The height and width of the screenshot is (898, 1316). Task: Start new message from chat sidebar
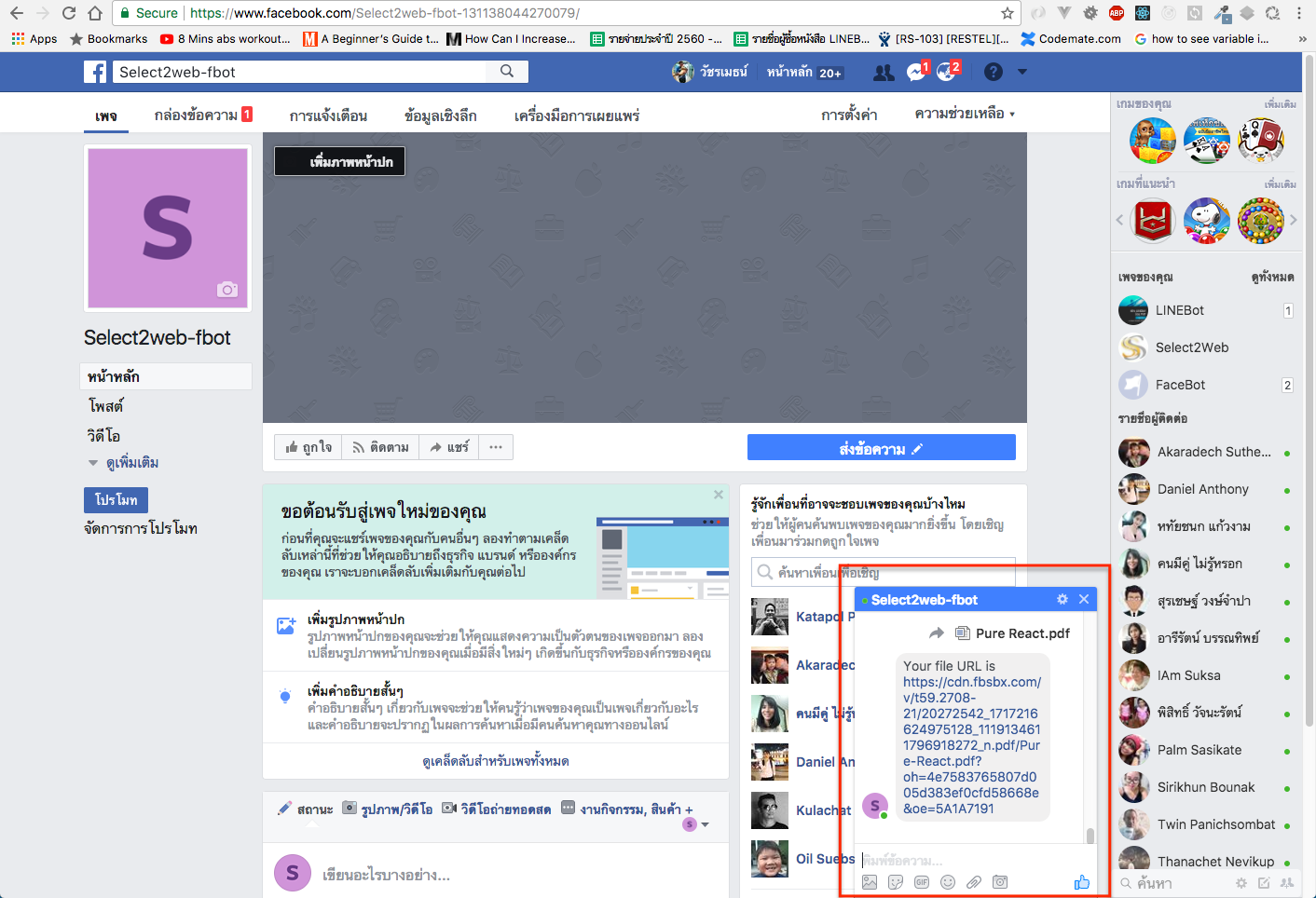pos(1264,883)
